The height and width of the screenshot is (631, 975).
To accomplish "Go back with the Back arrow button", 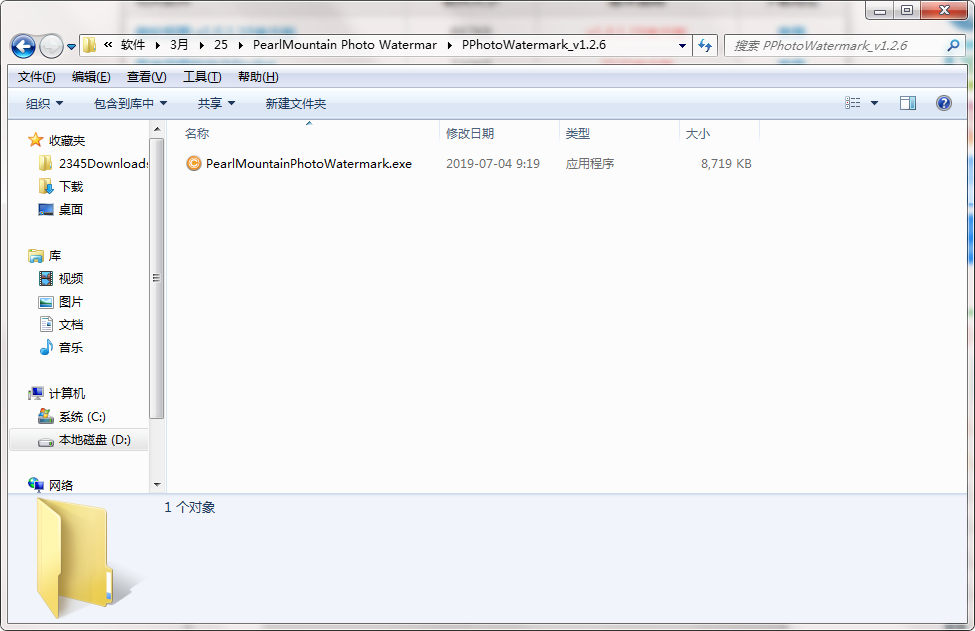I will [x=24, y=46].
